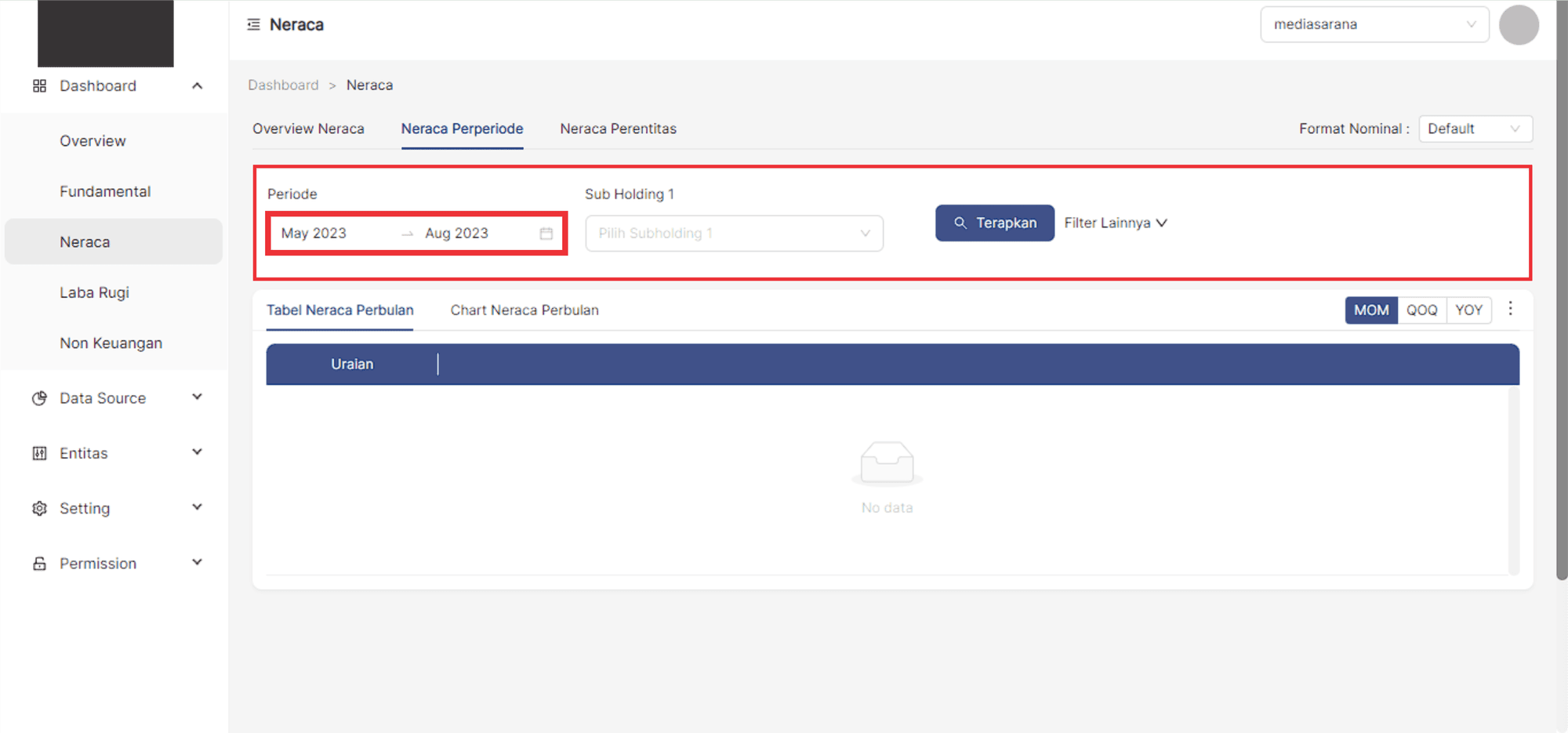Viewport: 1568px width, 733px height.
Task: Click the user avatar circle
Action: [1518, 25]
